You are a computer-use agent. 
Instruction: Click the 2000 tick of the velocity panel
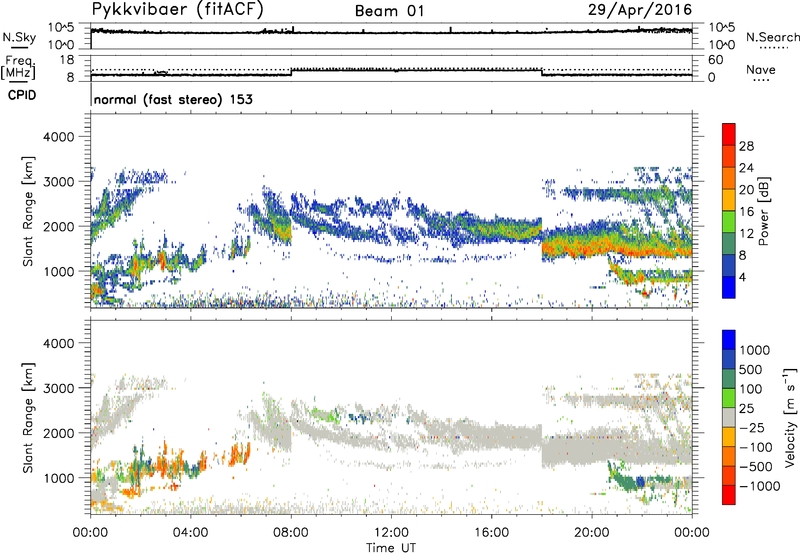tap(58, 433)
